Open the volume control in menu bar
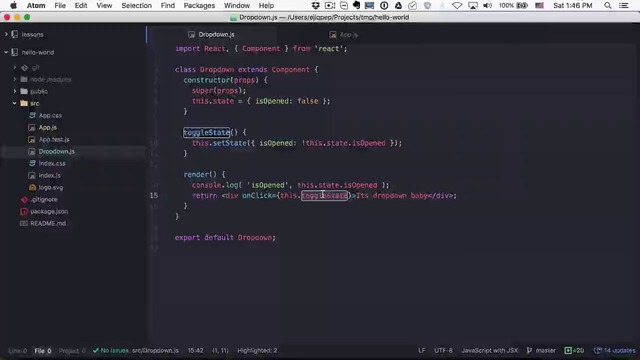This screenshot has width=640, height=360. click(487, 5)
